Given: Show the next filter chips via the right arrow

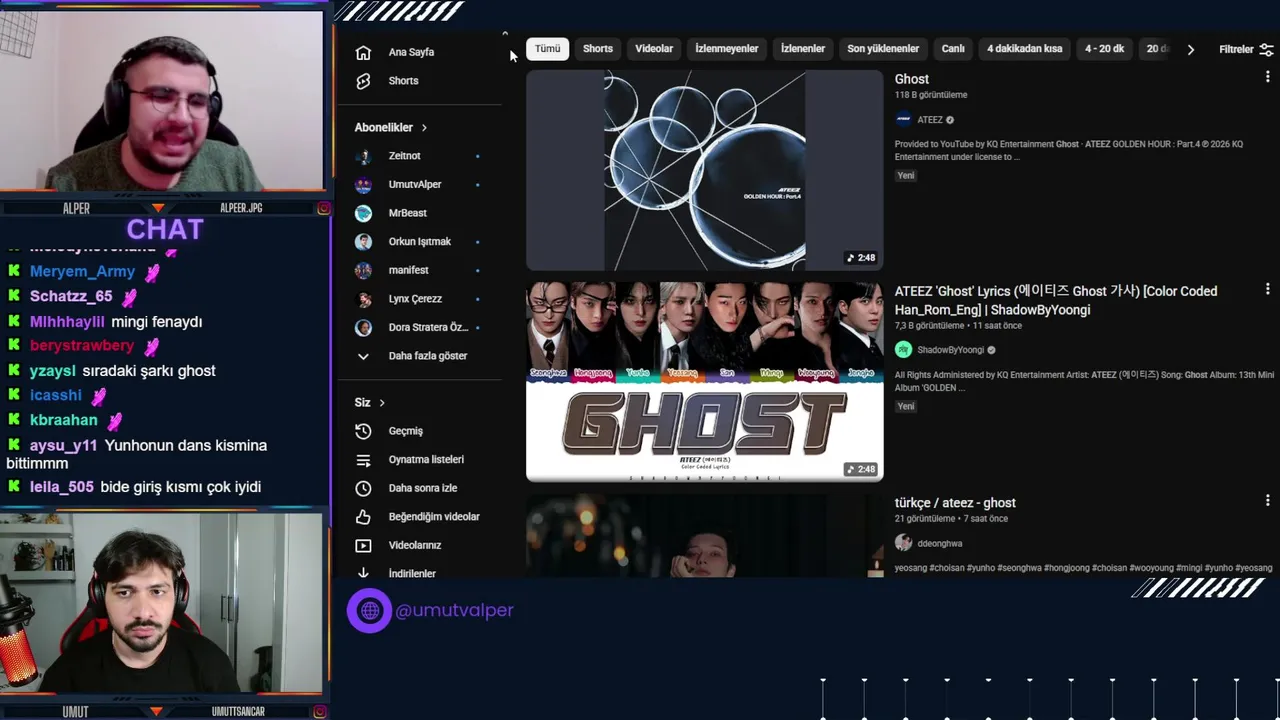Looking at the screenshot, I should point(1190,49).
